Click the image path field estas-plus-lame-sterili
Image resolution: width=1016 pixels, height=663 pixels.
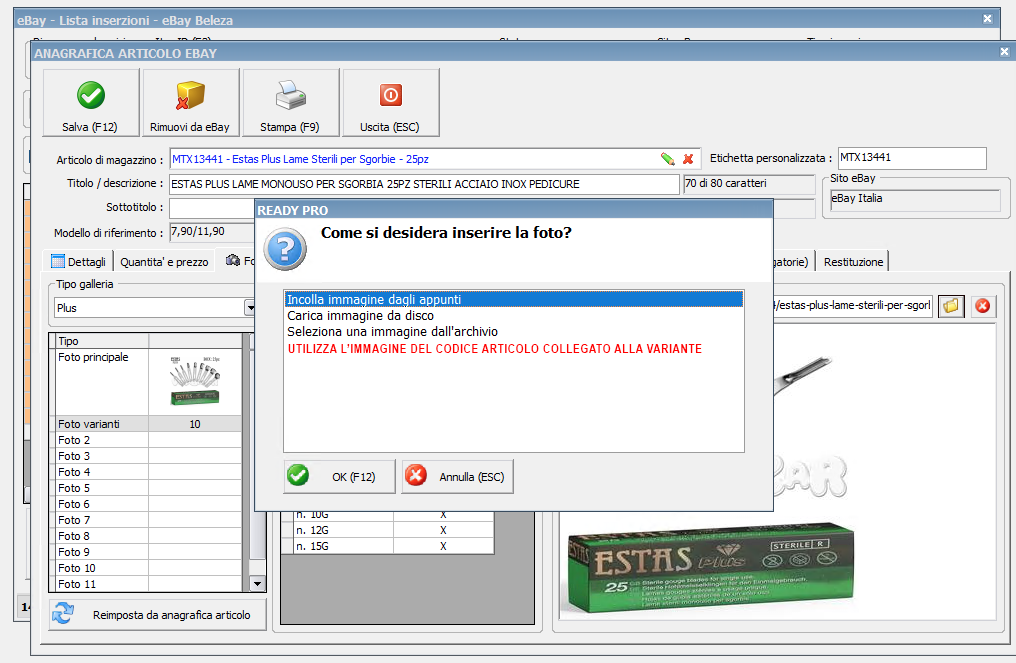[x=853, y=305]
